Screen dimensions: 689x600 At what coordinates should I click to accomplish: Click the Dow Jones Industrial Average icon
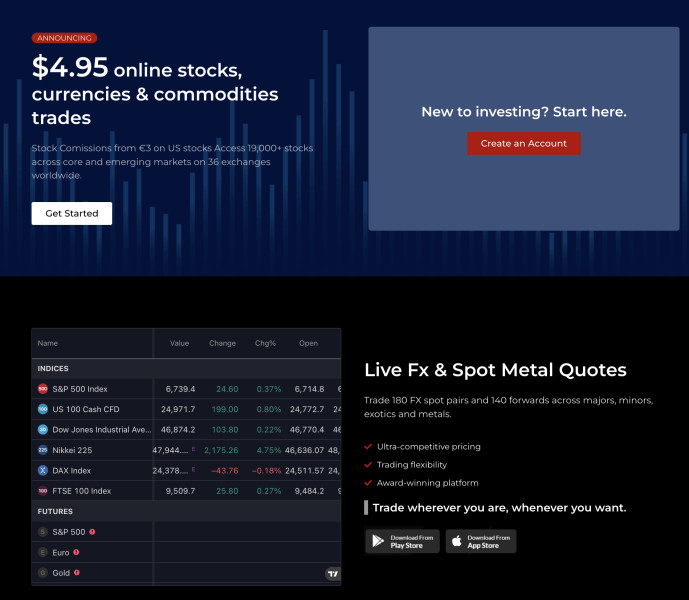coord(42,429)
